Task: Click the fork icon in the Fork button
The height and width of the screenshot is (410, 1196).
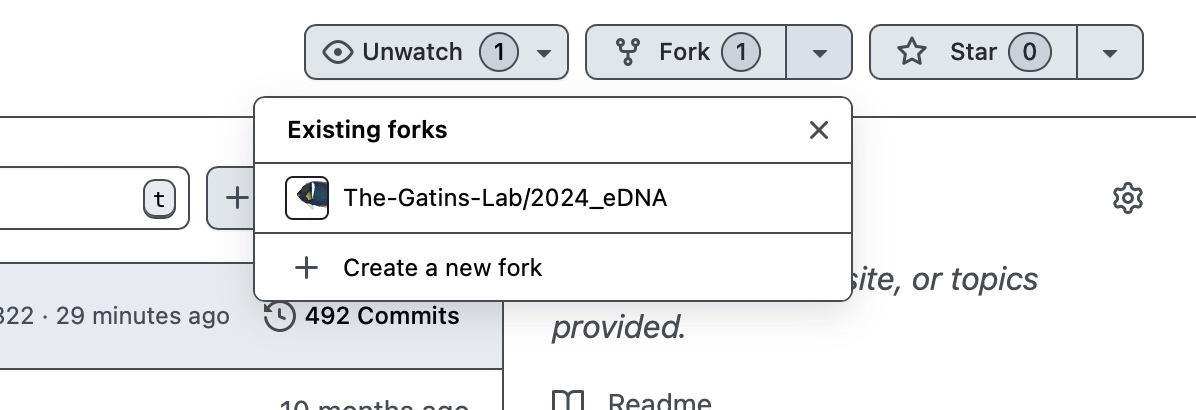Action: [x=628, y=52]
